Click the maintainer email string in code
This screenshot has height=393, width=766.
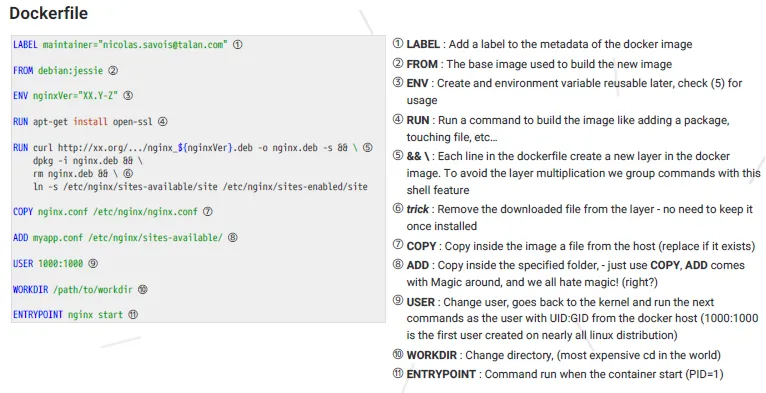point(163,44)
